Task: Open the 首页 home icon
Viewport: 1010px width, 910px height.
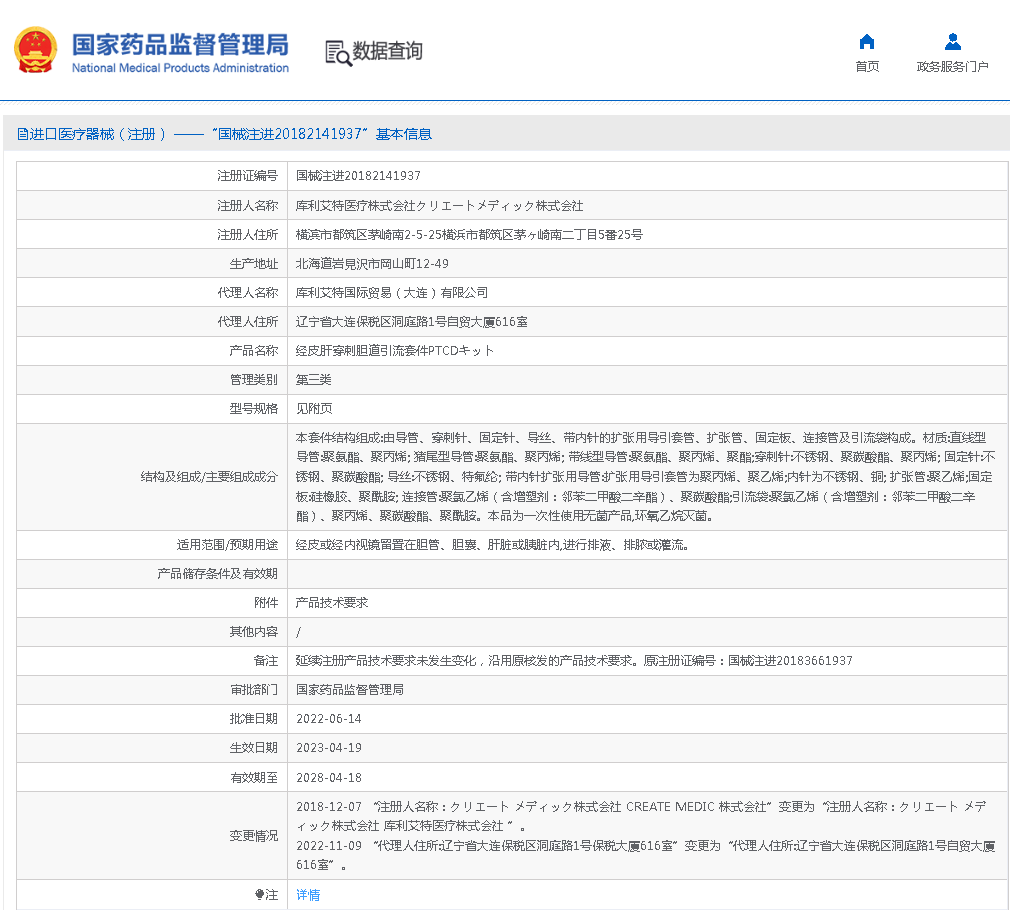Action: (x=867, y=42)
